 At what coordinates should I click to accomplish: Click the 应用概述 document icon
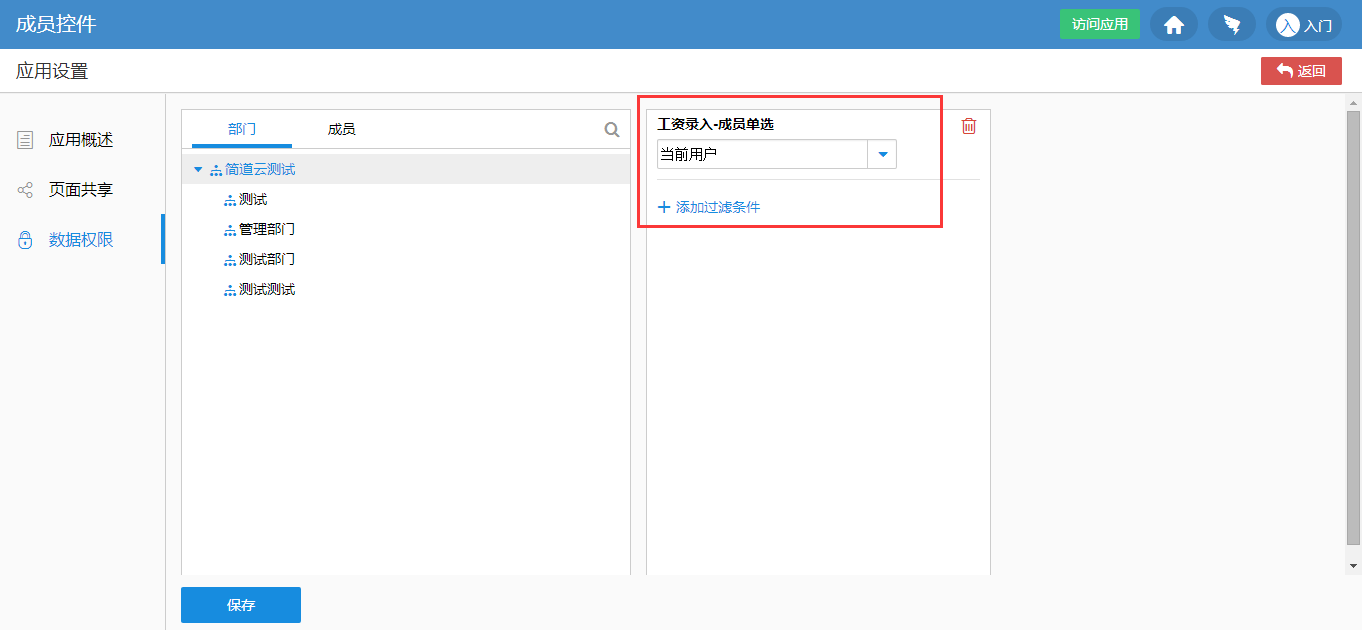pos(25,140)
